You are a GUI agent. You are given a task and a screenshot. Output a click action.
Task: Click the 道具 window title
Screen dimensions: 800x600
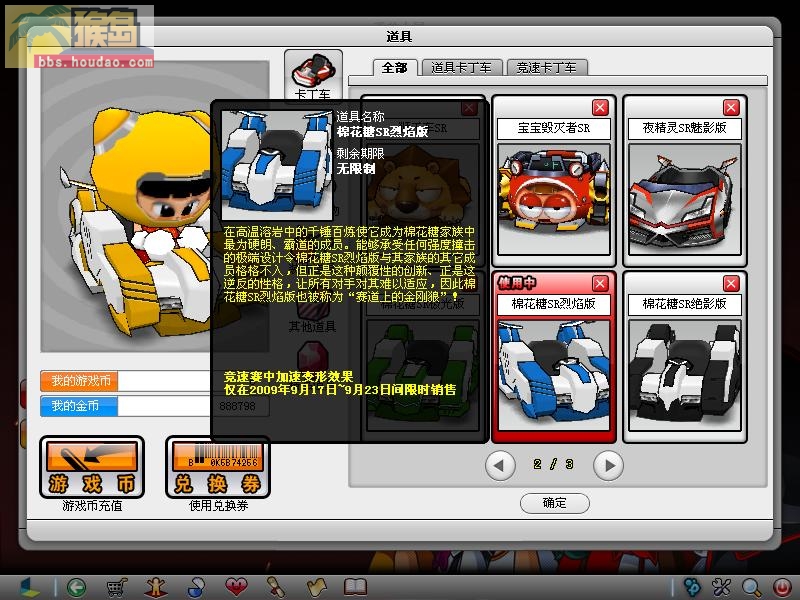(x=399, y=37)
